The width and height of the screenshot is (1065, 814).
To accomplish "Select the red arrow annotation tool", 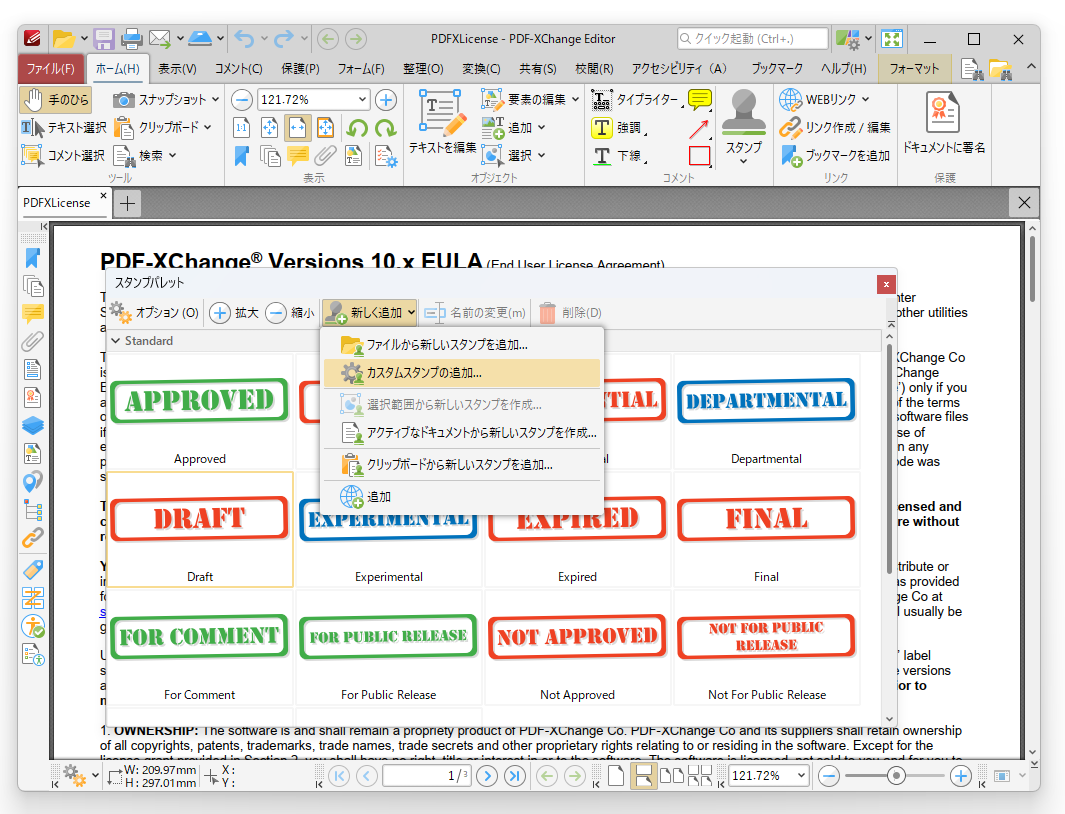I will tap(700, 128).
